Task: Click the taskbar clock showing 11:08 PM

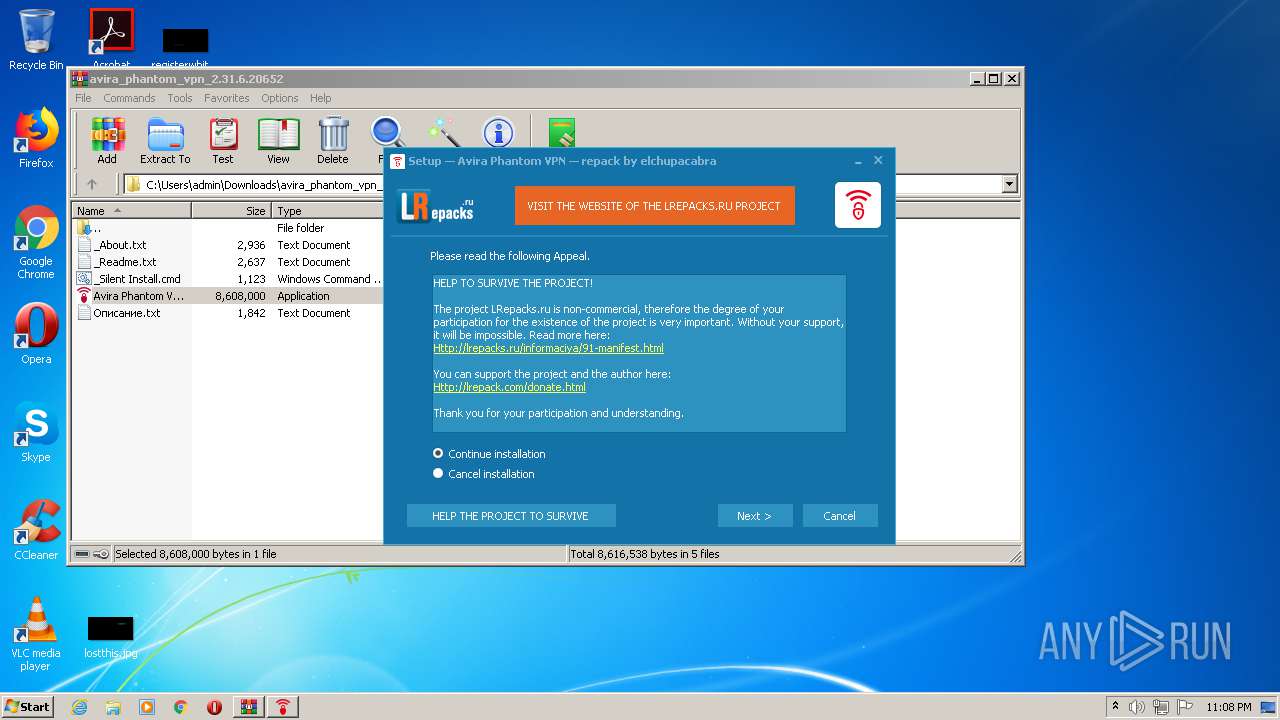Action: click(x=1229, y=707)
